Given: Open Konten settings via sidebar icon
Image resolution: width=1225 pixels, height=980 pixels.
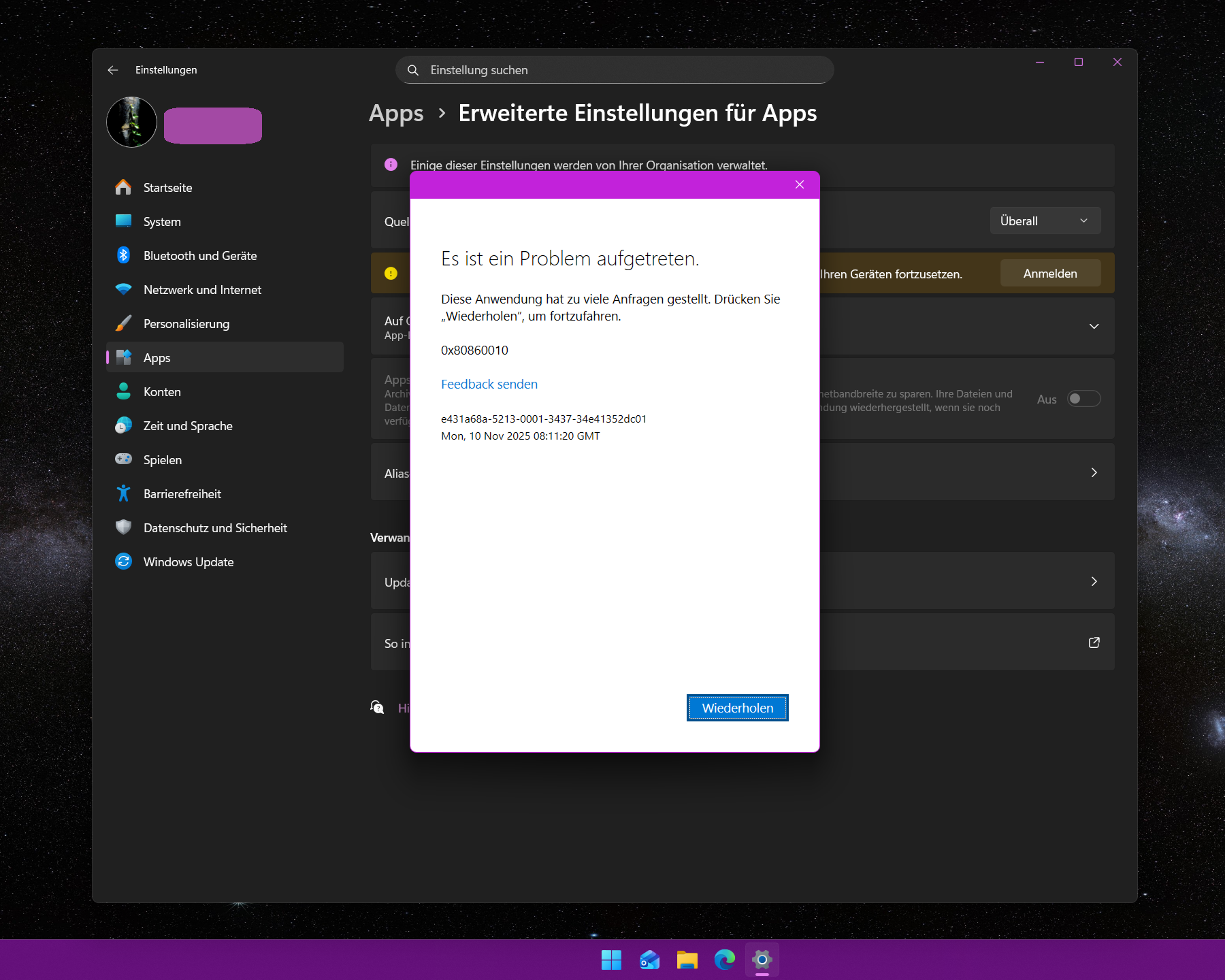Looking at the screenshot, I should coord(123,391).
